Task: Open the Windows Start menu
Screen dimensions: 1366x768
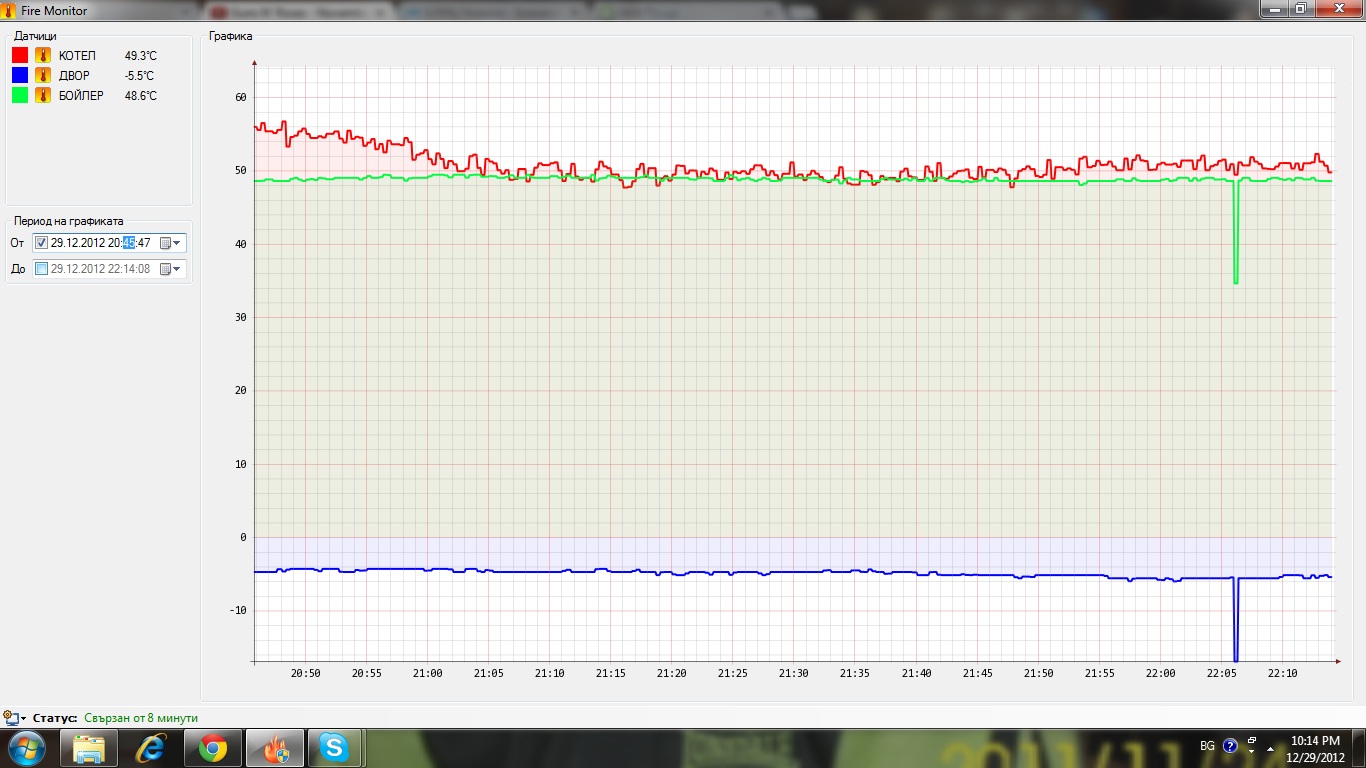Action: [x=27, y=748]
